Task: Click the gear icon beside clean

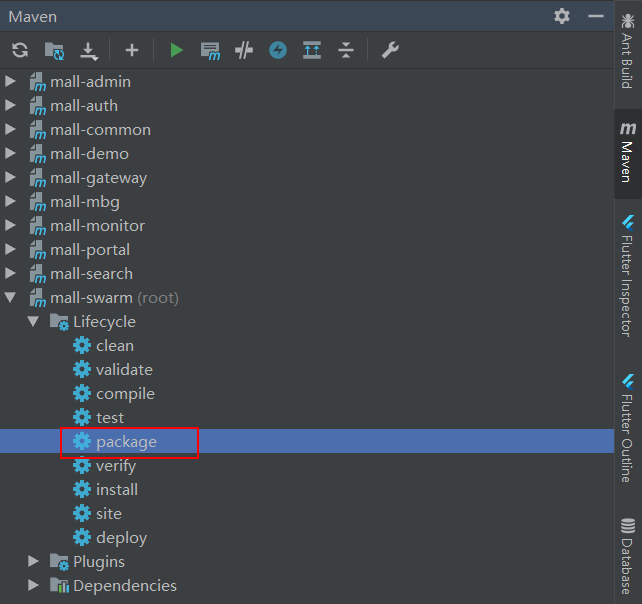Action: point(82,346)
